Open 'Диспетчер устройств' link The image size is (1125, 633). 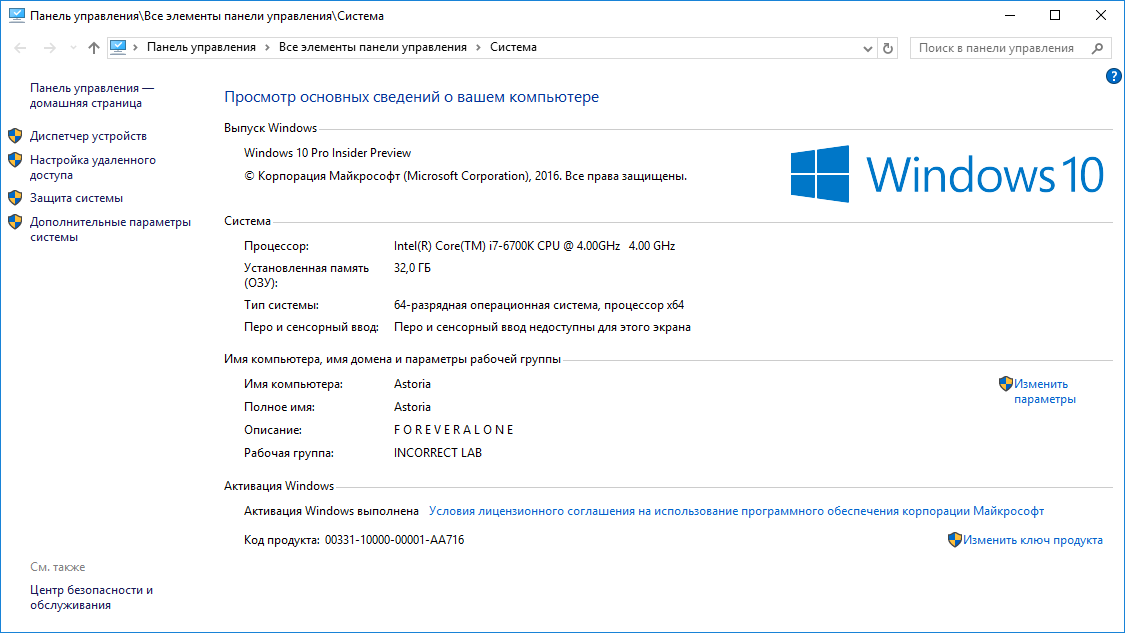click(x=88, y=136)
